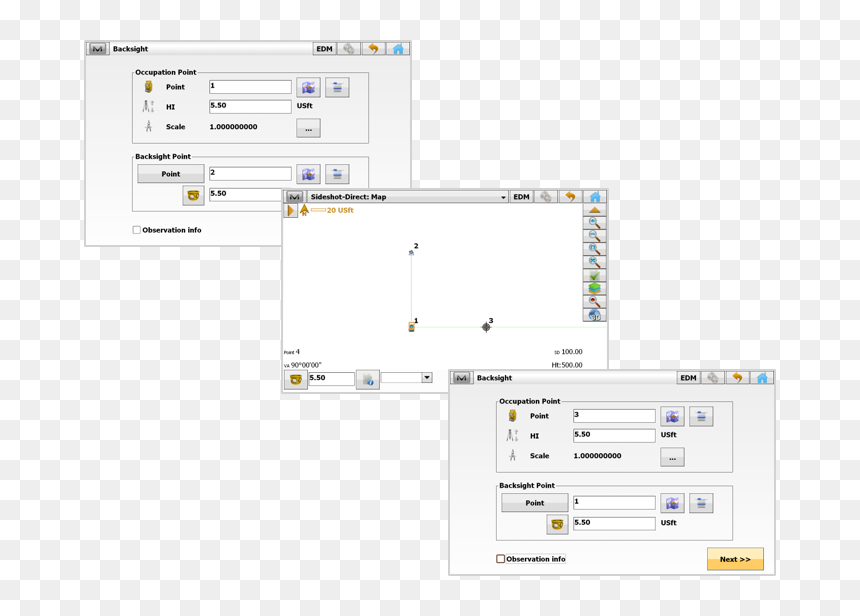Click the prism icon in the Next >> Backsight window
Image resolution: width=860 pixels, height=616 pixels.
[x=557, y=524]
